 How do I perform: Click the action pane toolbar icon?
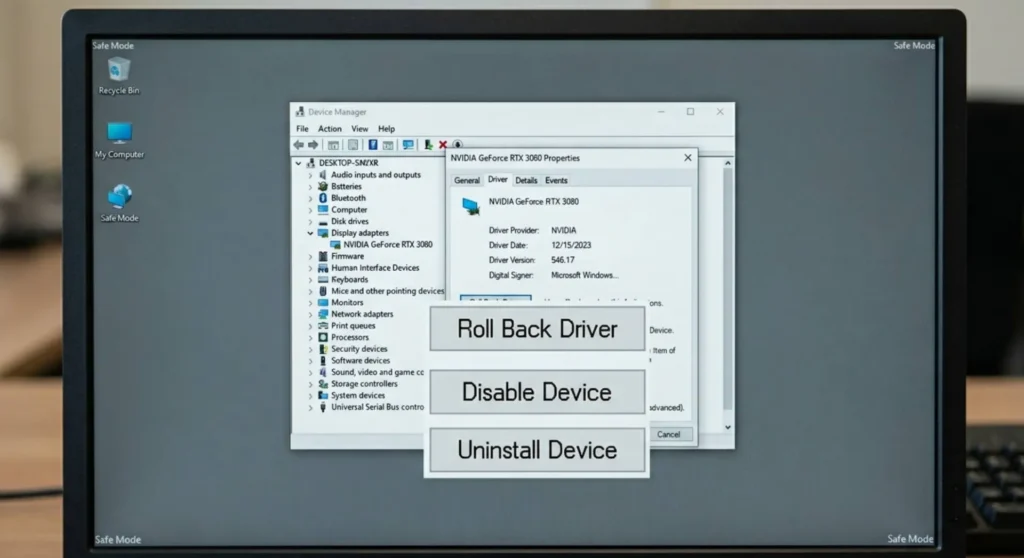click(388, 145)
